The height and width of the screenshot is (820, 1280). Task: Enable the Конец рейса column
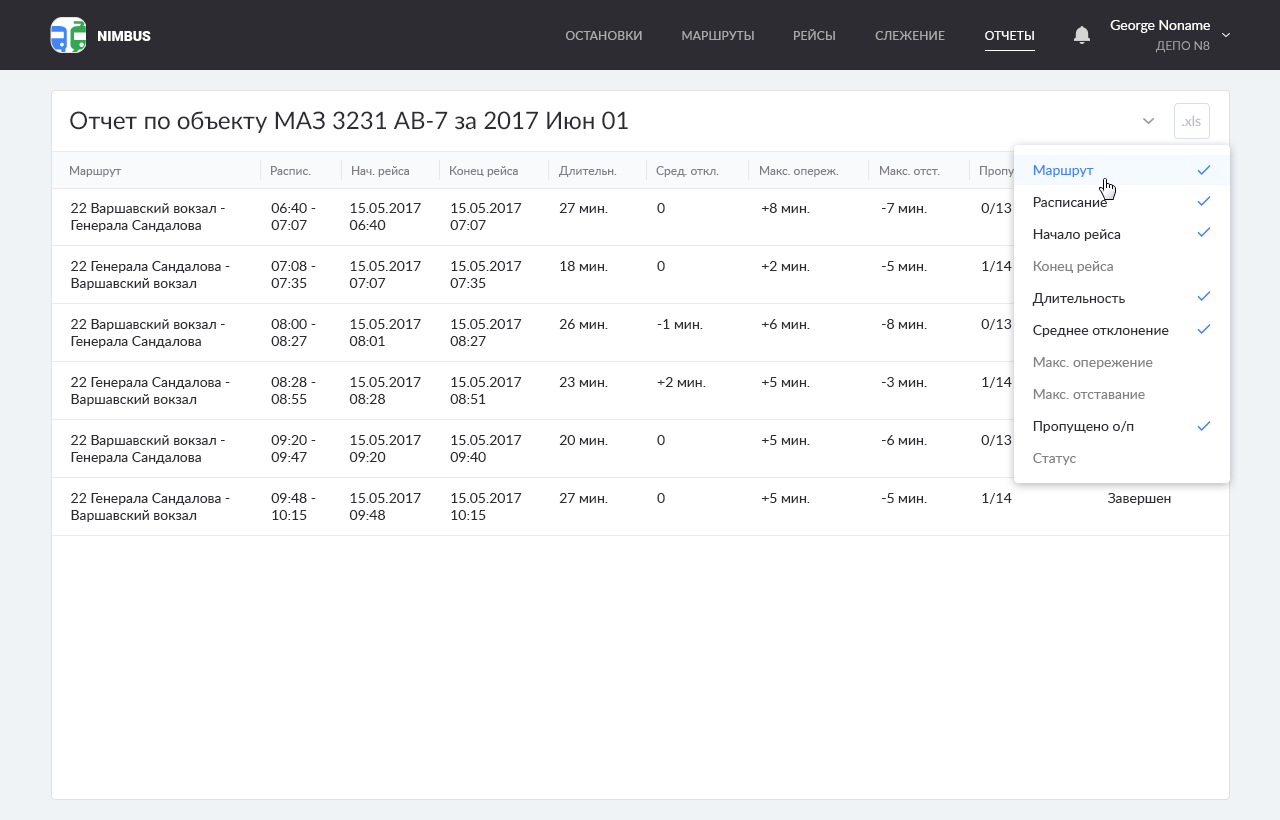pos(1121,266)
